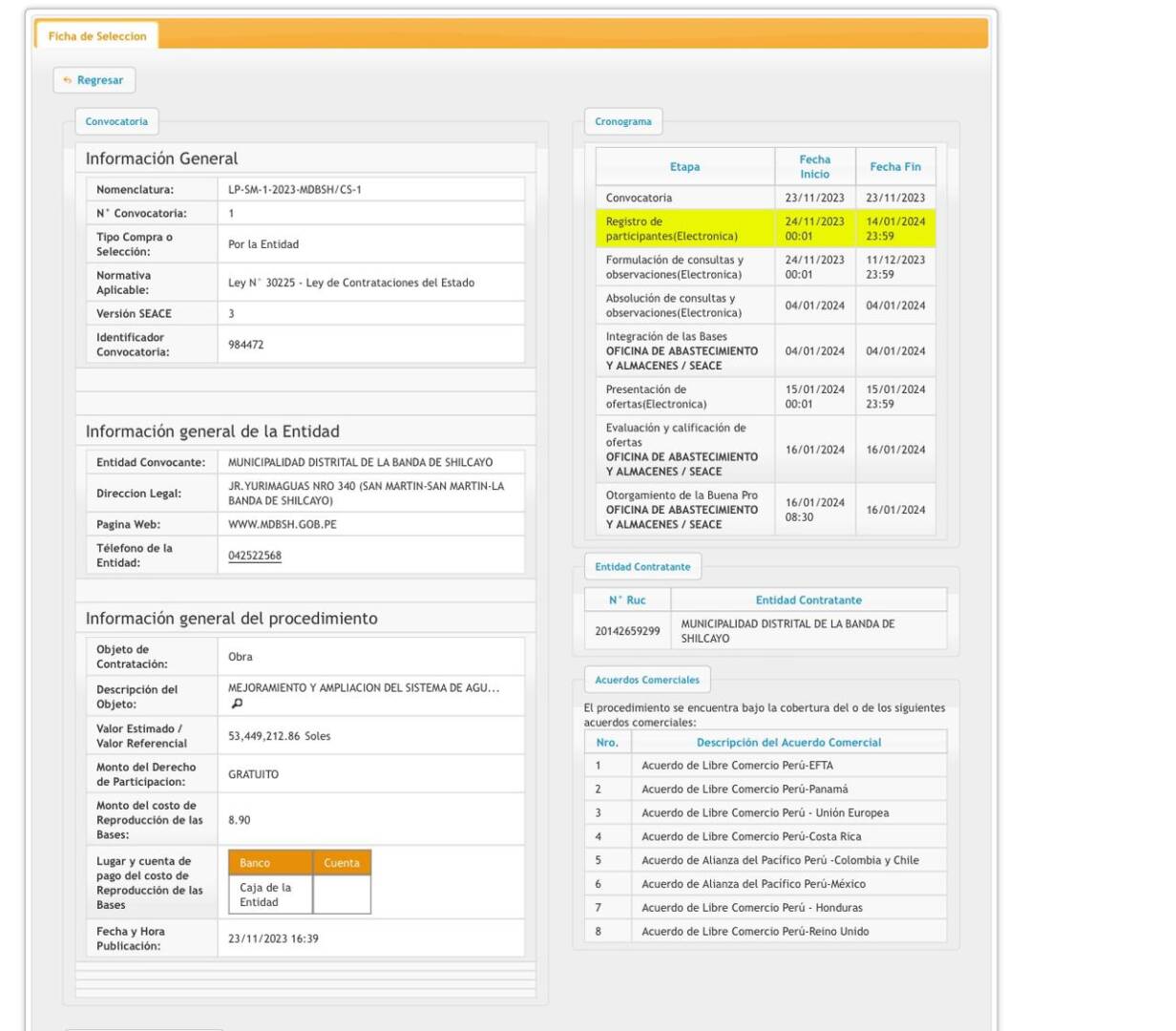Click the WWW.MDBSH.GOB.PE web page text
The image size is (1176, 1031).
tap(283, 524)
